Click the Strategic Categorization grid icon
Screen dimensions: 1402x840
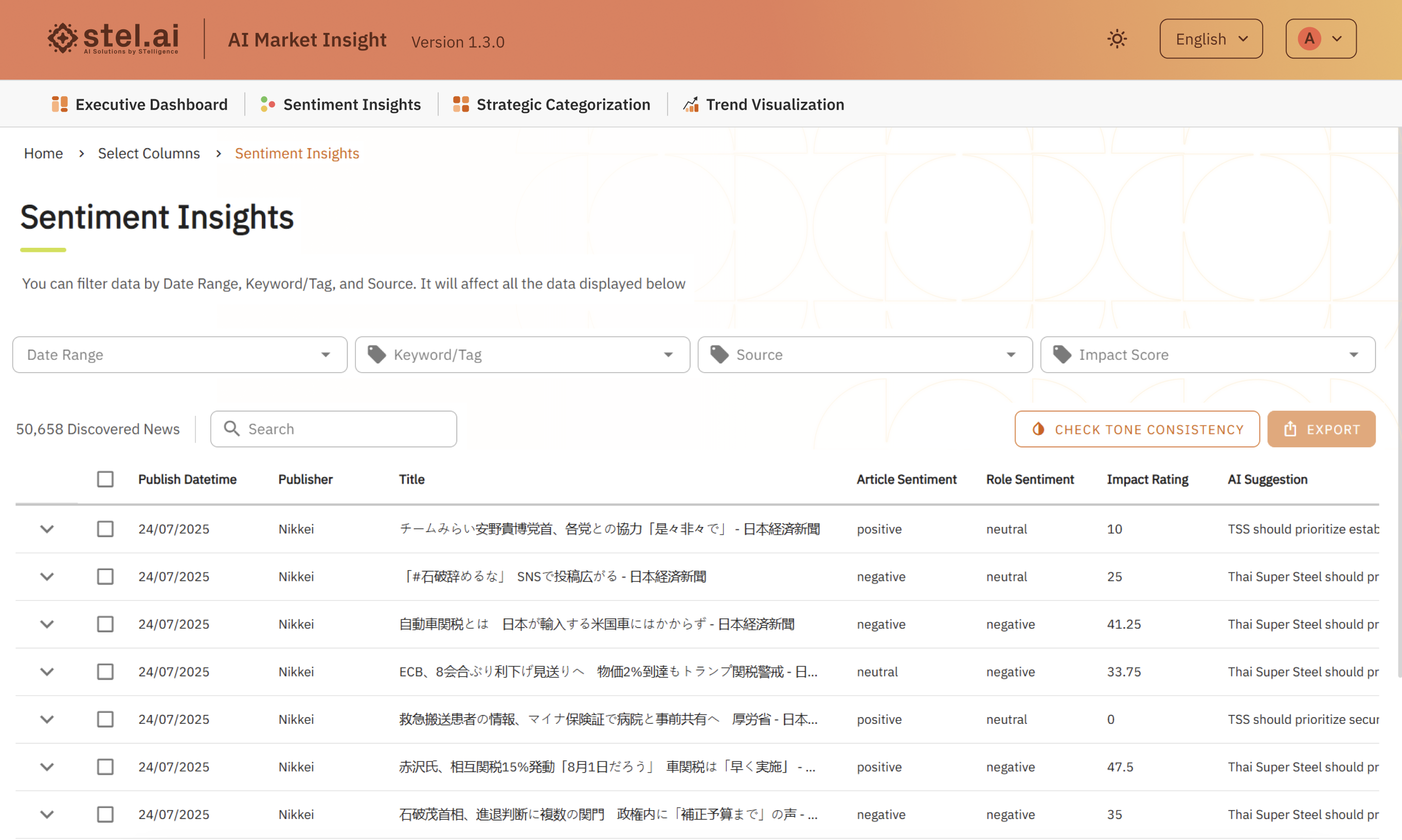(x=461, y=104)
